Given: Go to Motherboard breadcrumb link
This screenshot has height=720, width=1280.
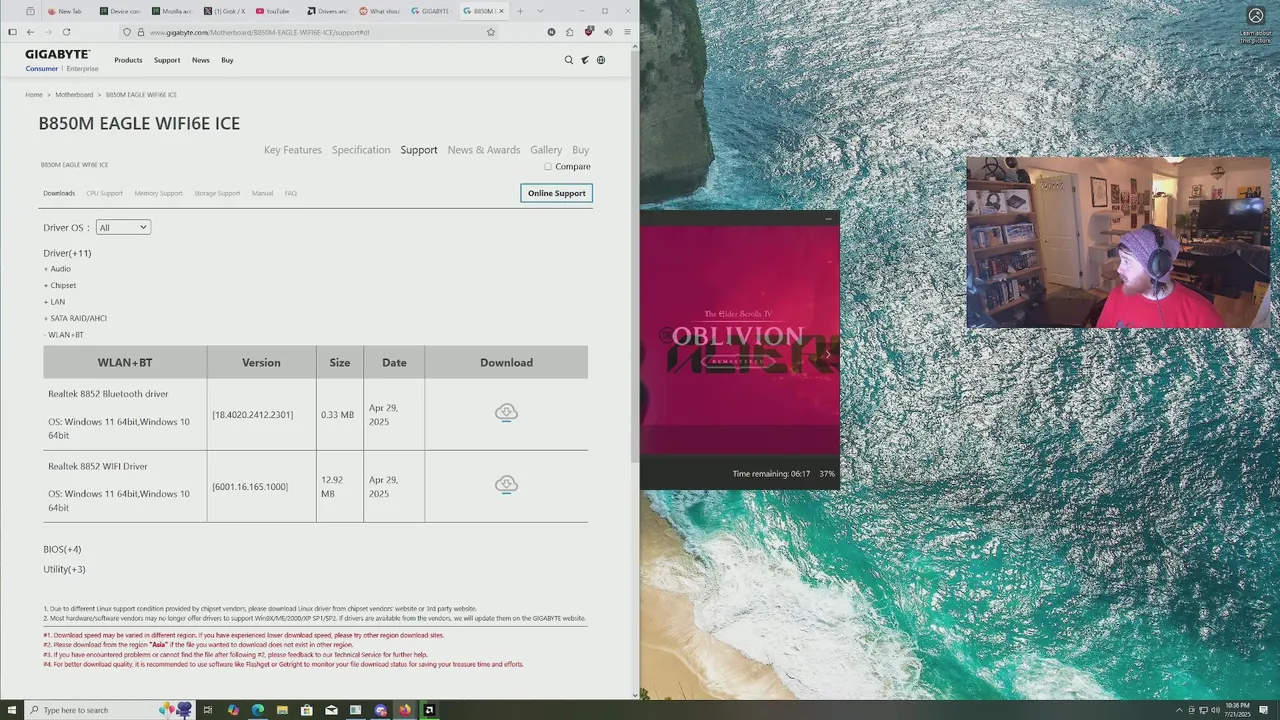Looking at the screenshot, I should pos(74,95).
